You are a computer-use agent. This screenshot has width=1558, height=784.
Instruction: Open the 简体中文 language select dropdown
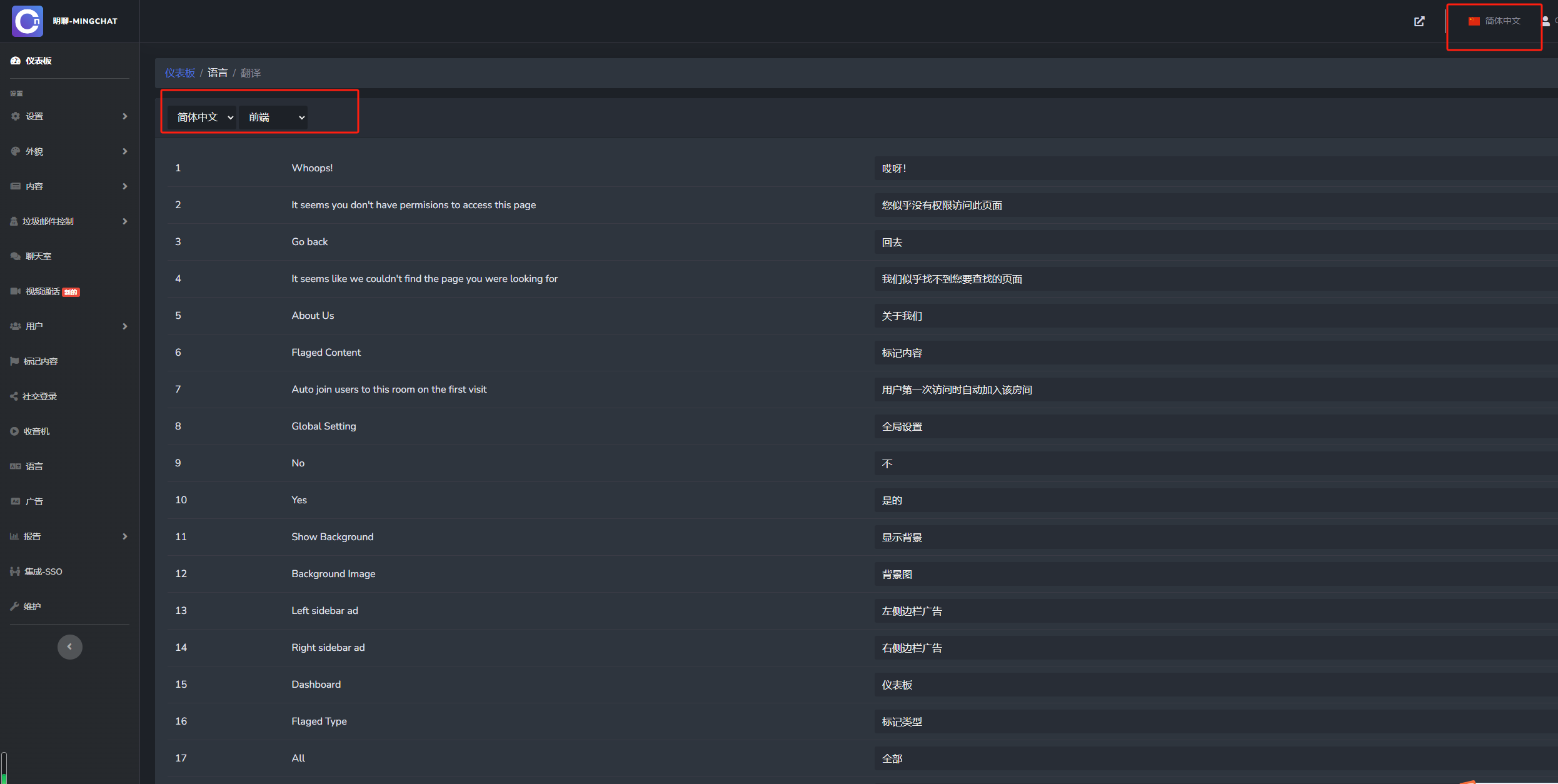201,118
